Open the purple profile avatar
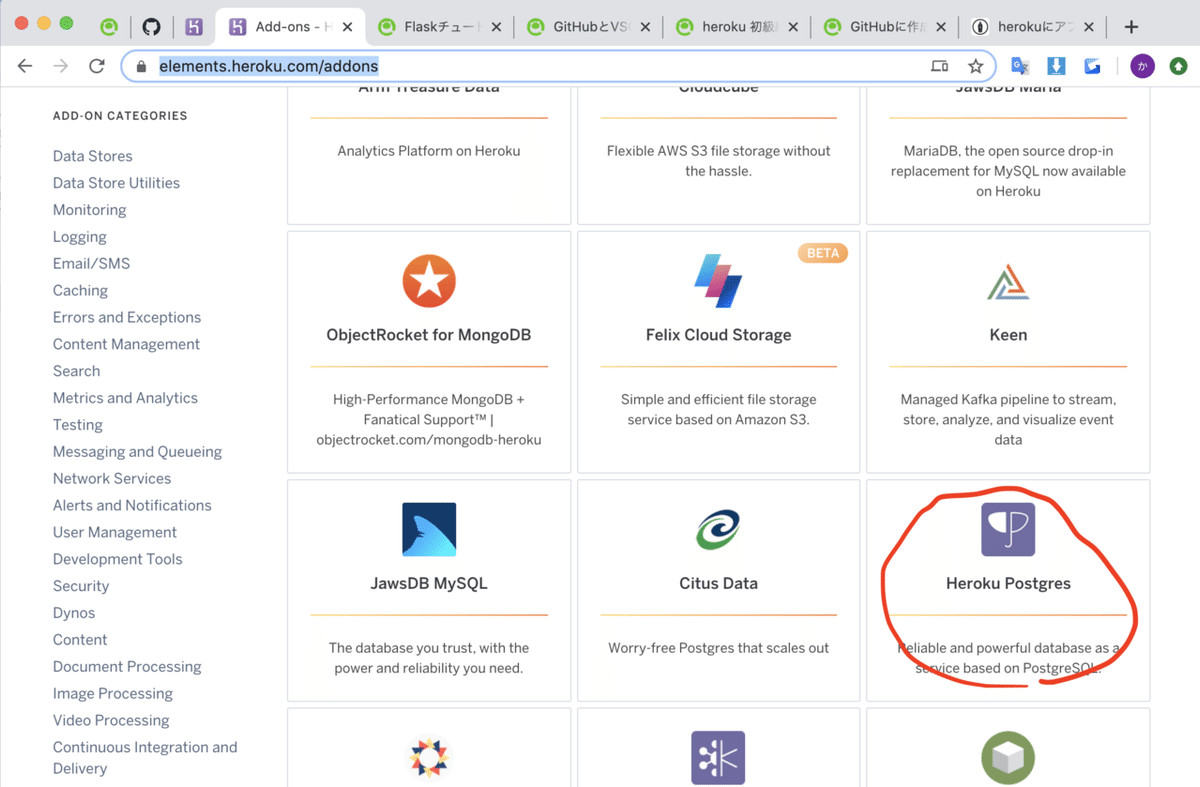 [x=1142, y=66]
